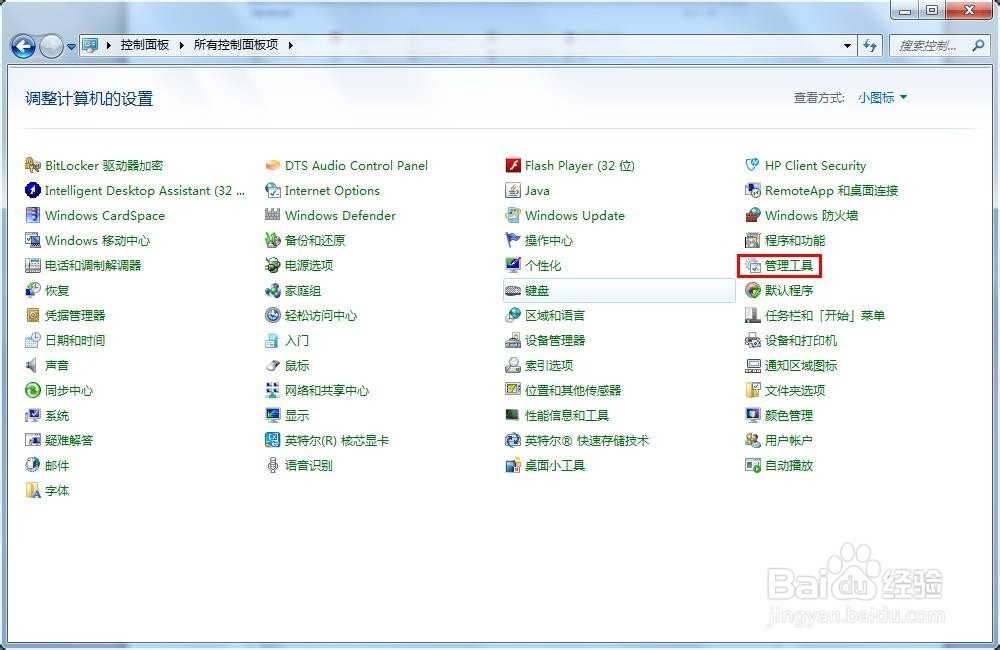Screen dimensions: 1000x650
Task: Open 任务栏和「开始」菜单 link
Action: 825,315
